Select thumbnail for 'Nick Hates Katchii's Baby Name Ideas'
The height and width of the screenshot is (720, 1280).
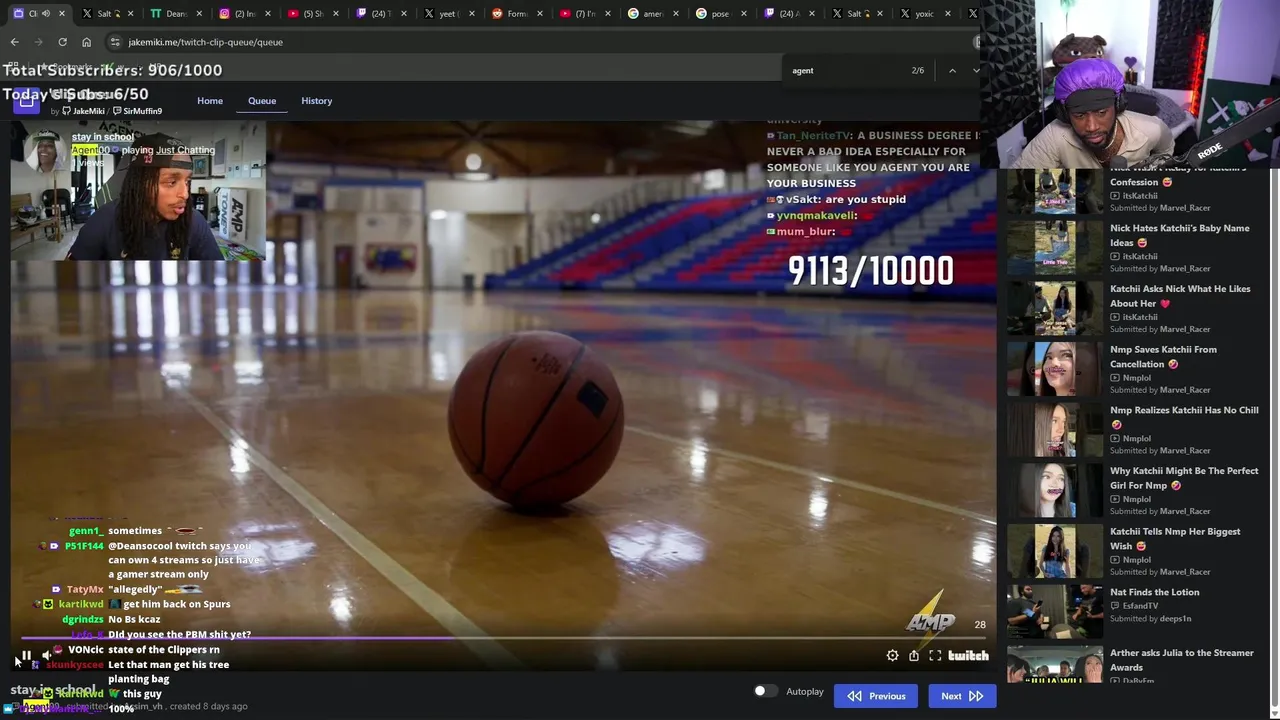1055,248
